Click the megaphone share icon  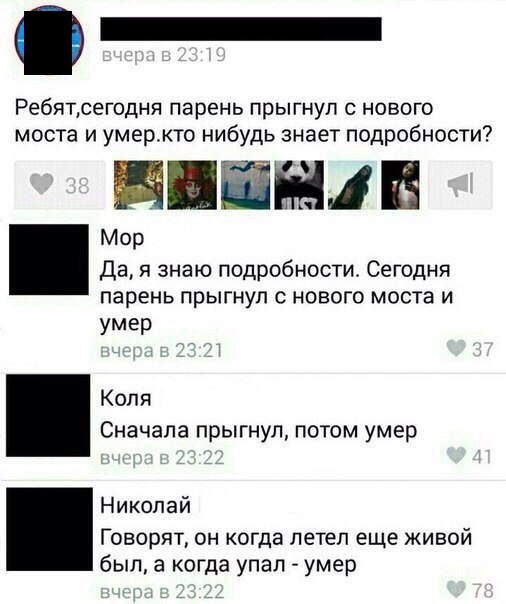(x=460, y=185)
